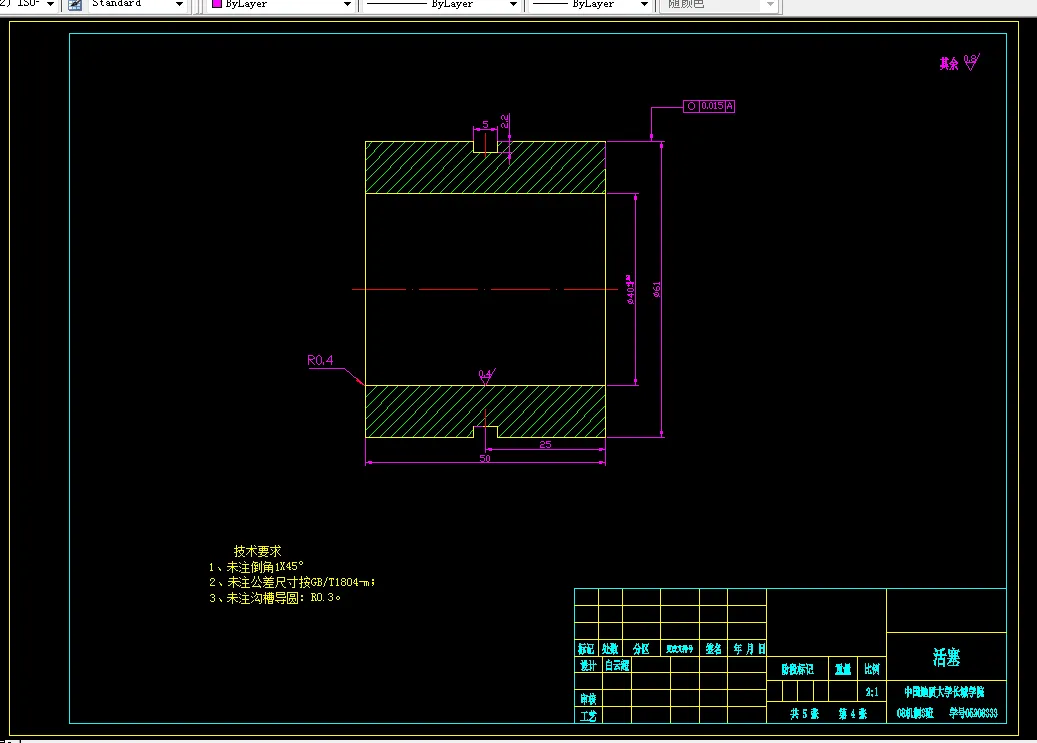Select the 08机制3班 class text

[x=915, y=713]
